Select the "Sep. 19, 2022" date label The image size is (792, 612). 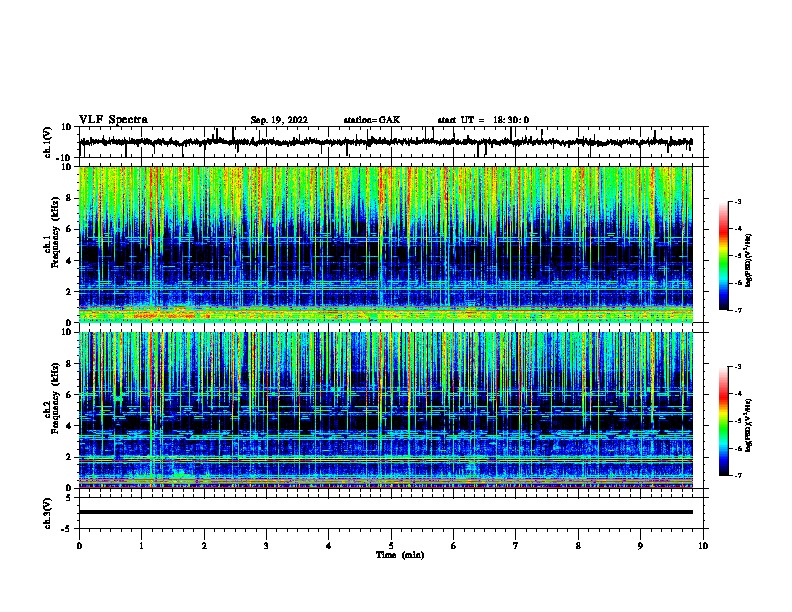pyautogui.click(x=279, y=120)
